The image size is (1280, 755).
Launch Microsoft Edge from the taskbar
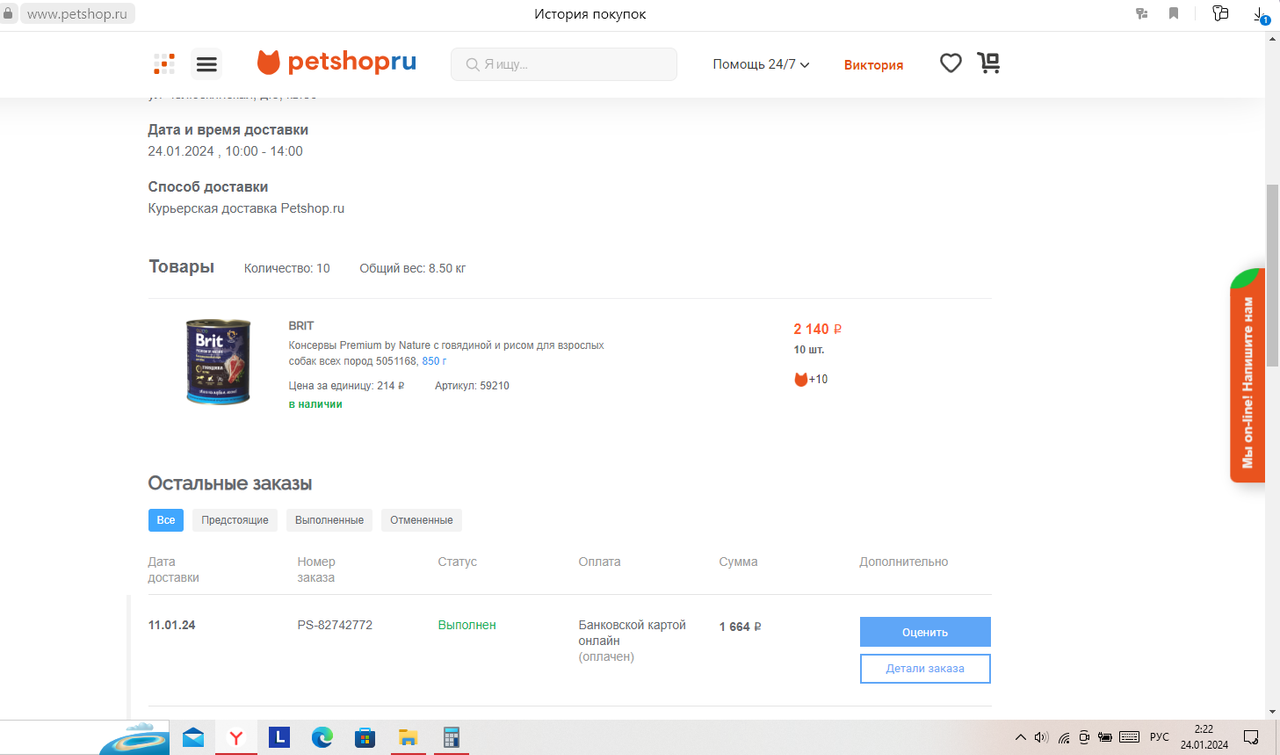tap(322, 738)
